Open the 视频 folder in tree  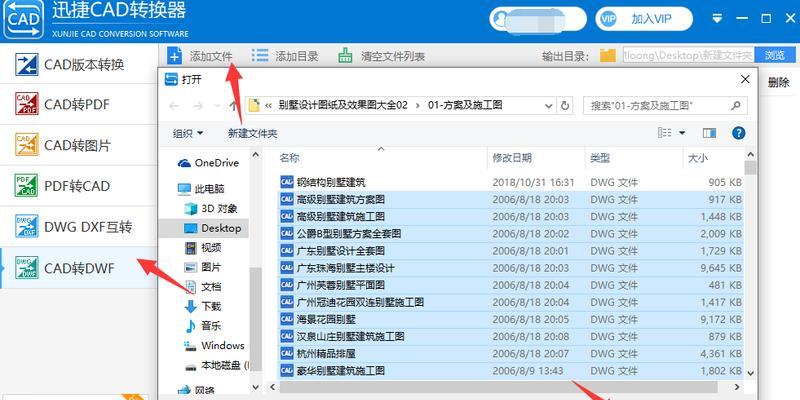point(203,248)
